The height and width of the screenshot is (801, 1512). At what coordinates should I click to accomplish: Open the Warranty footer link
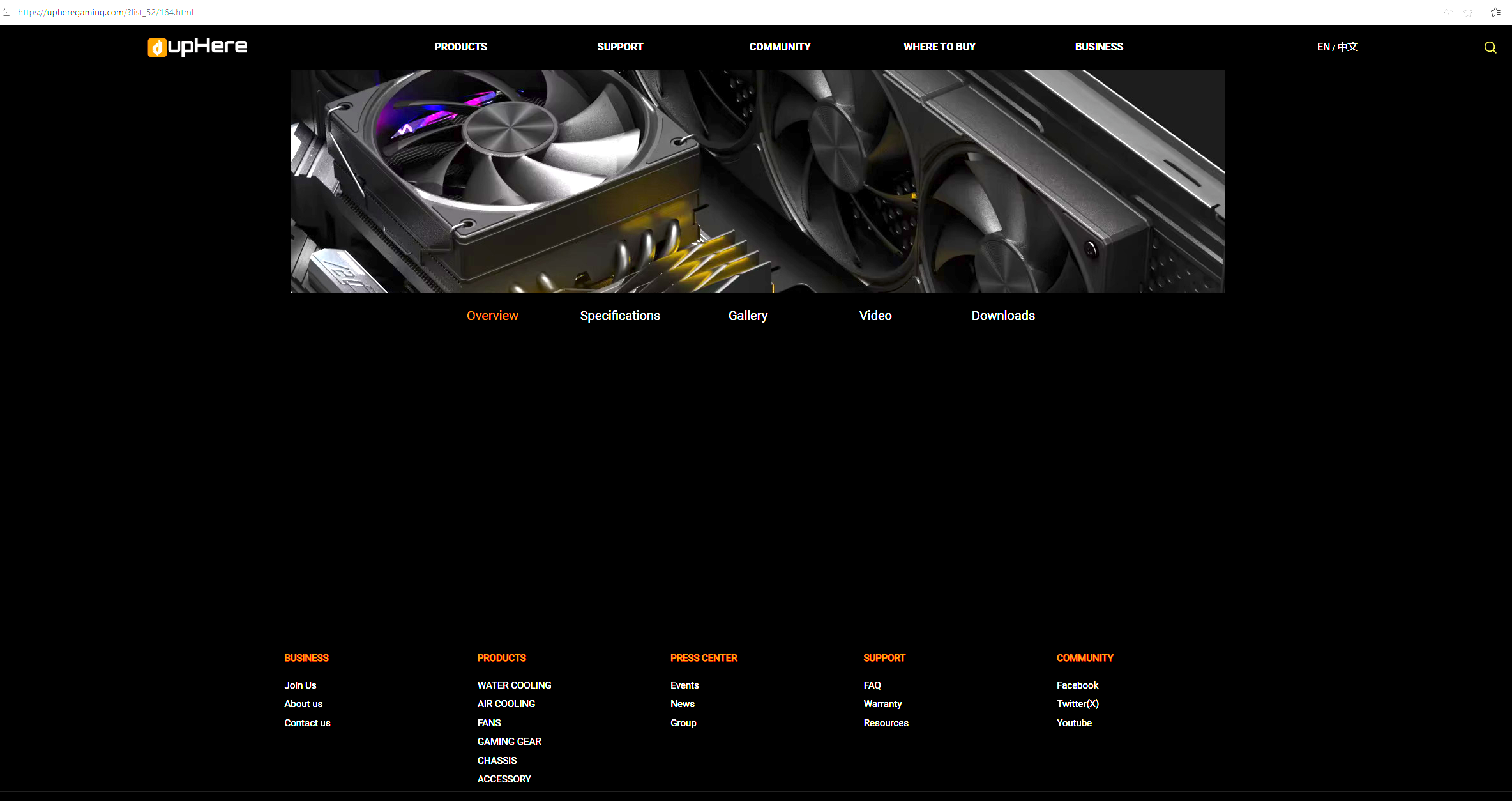882,703
